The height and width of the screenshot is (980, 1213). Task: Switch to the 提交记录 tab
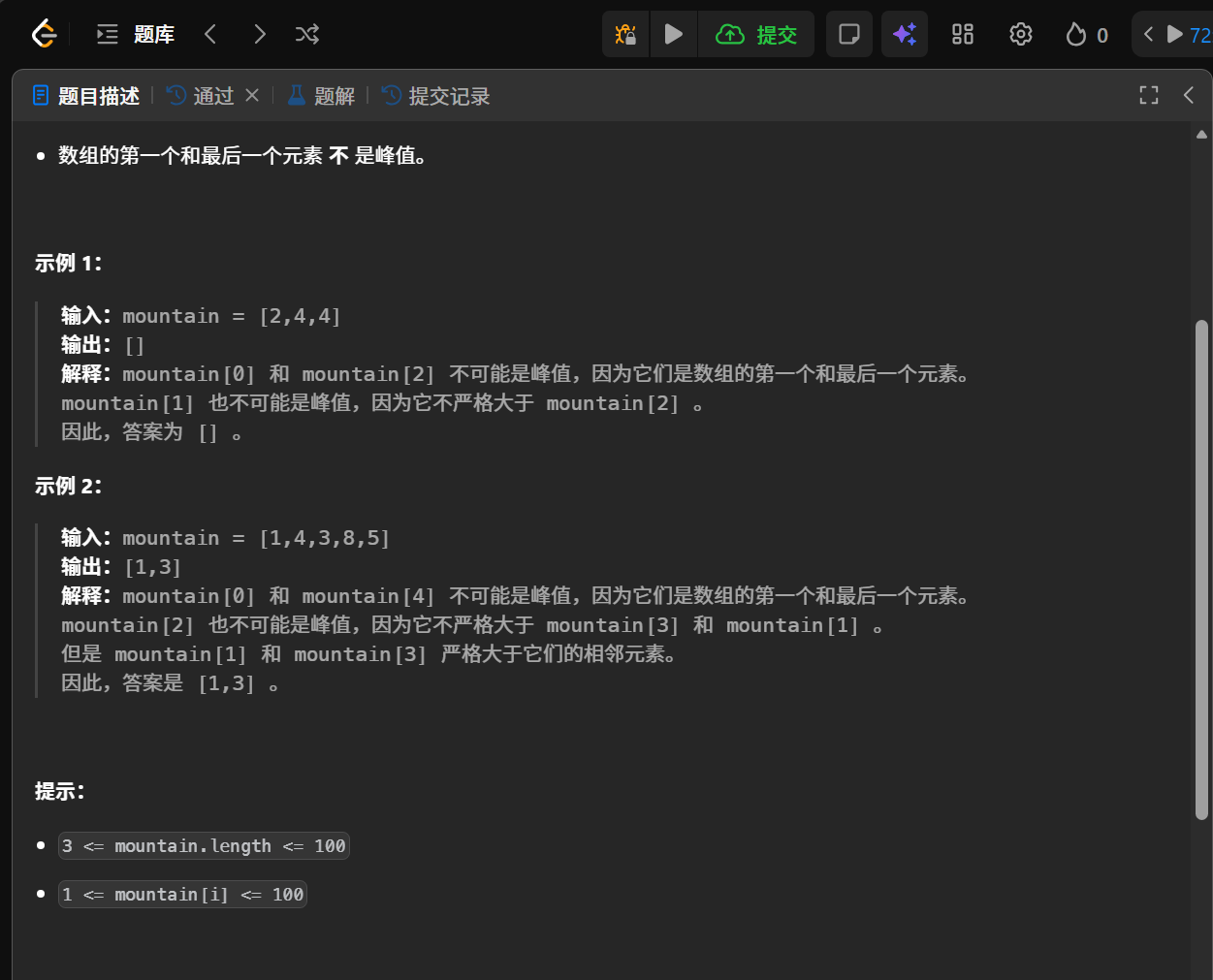point(436,96)
